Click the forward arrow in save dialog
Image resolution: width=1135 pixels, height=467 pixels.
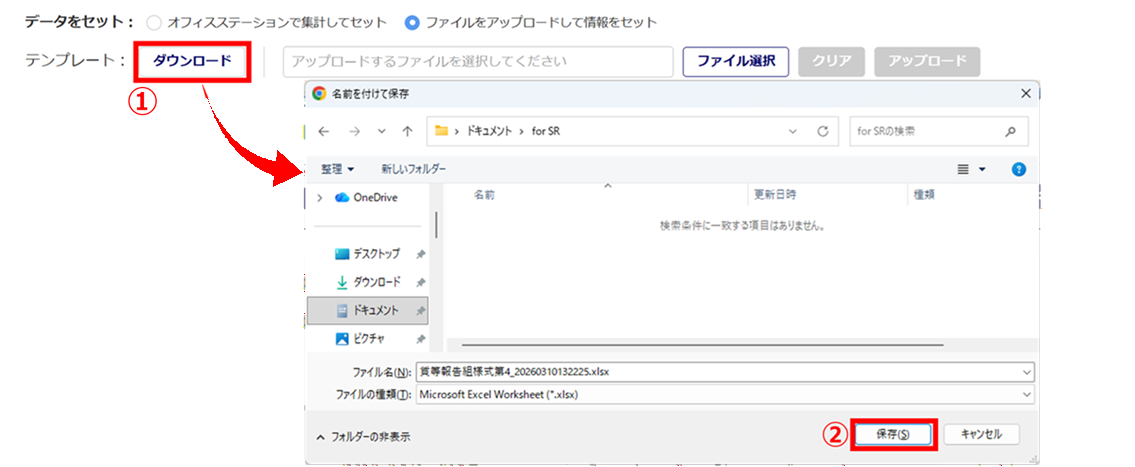(x=352, y=131)
